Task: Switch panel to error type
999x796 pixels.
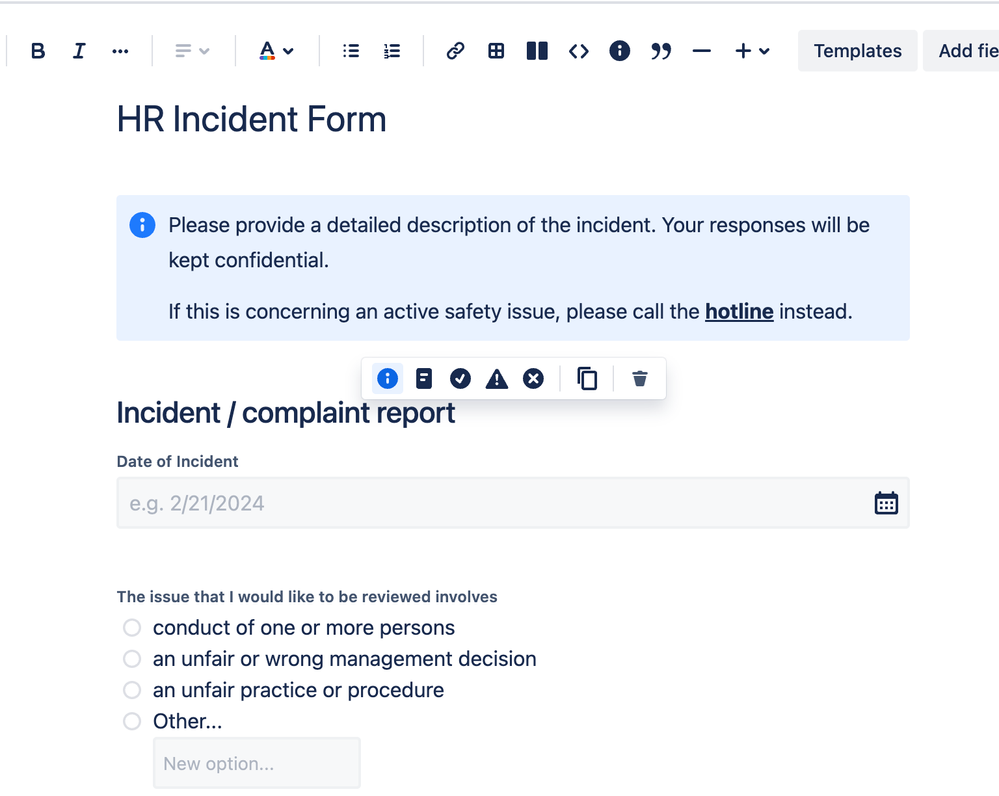Action: (533, 379)
